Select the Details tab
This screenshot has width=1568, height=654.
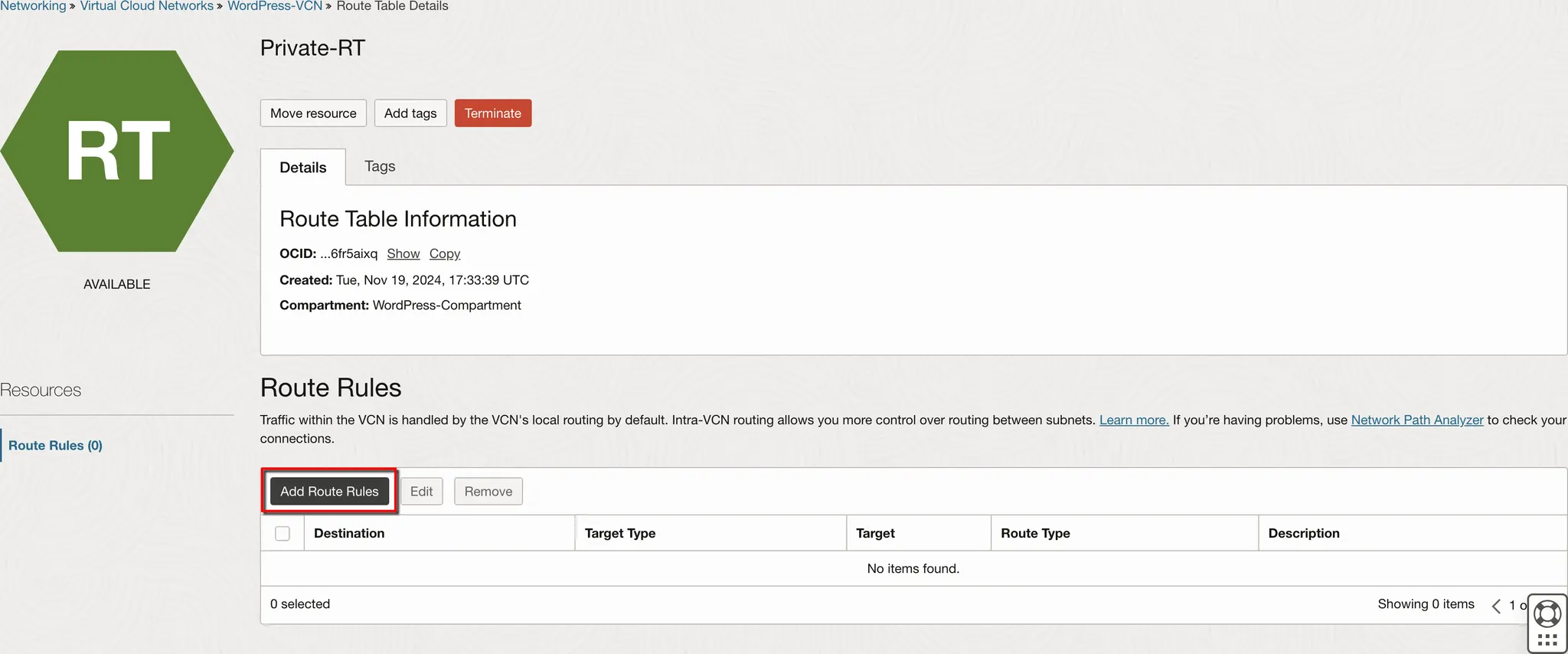(302, 168)
